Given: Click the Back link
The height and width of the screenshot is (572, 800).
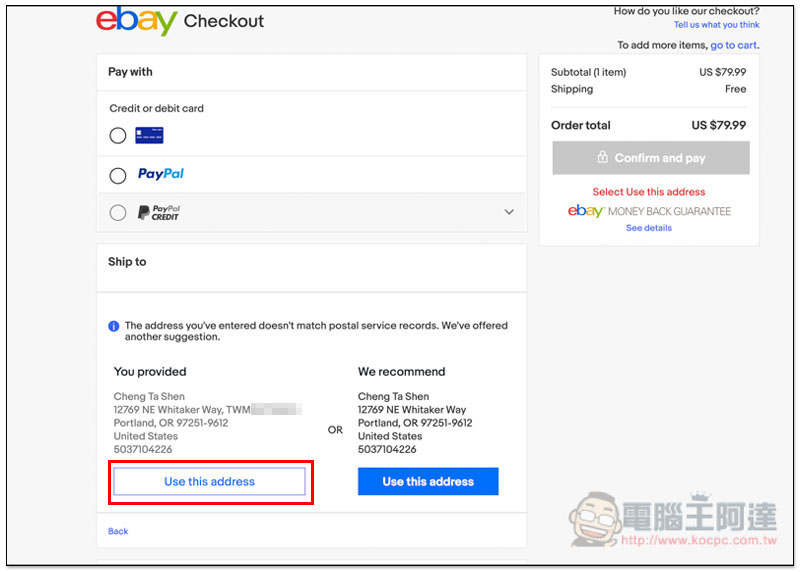Looking at the screenshot, I should point(118,531).
